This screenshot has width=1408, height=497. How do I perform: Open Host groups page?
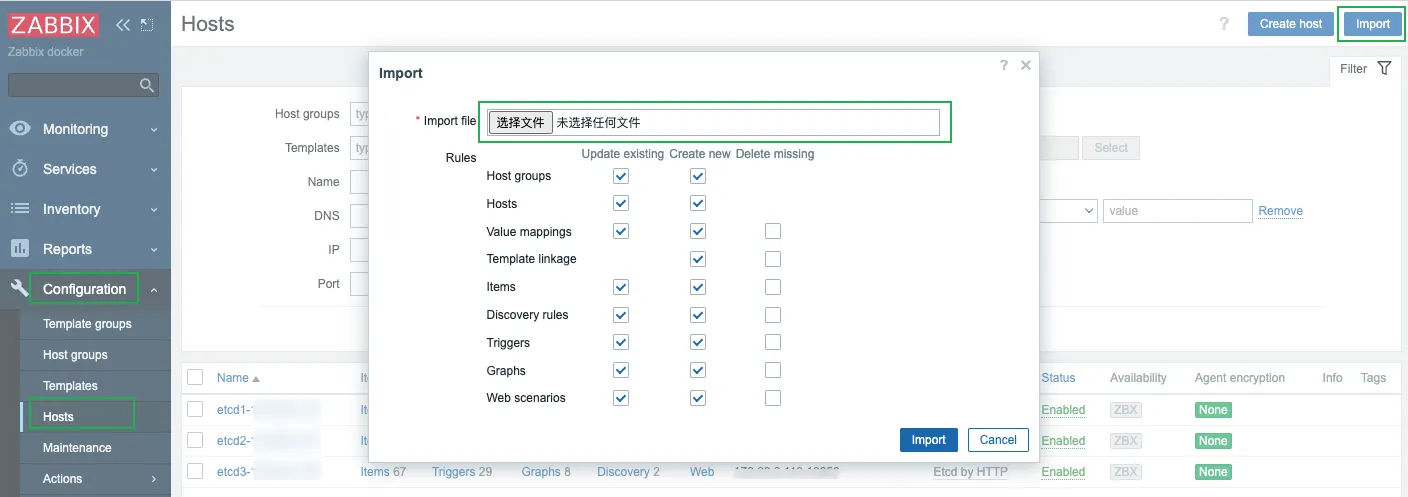point(75,355)
